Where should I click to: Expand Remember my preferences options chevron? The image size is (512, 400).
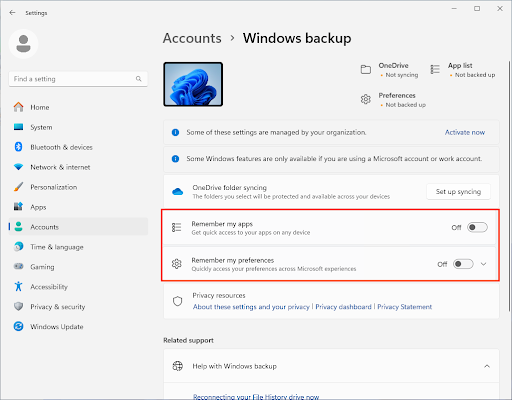483,264
